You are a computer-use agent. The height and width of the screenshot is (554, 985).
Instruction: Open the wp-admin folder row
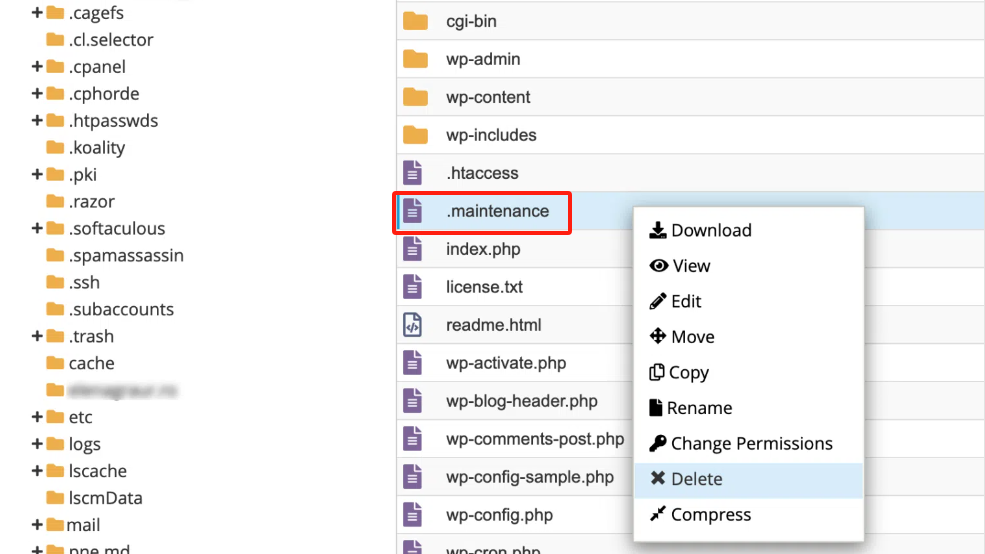click(x=483, y=59)
